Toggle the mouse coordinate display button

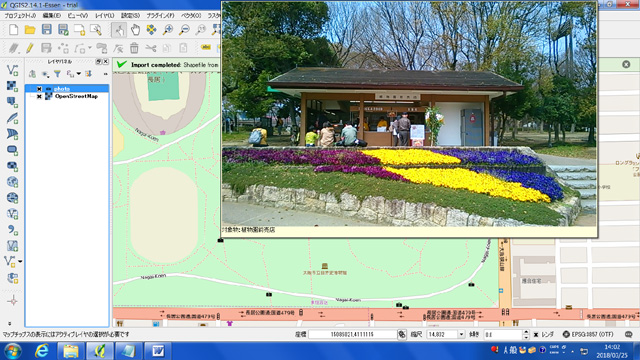coord(402,334)
